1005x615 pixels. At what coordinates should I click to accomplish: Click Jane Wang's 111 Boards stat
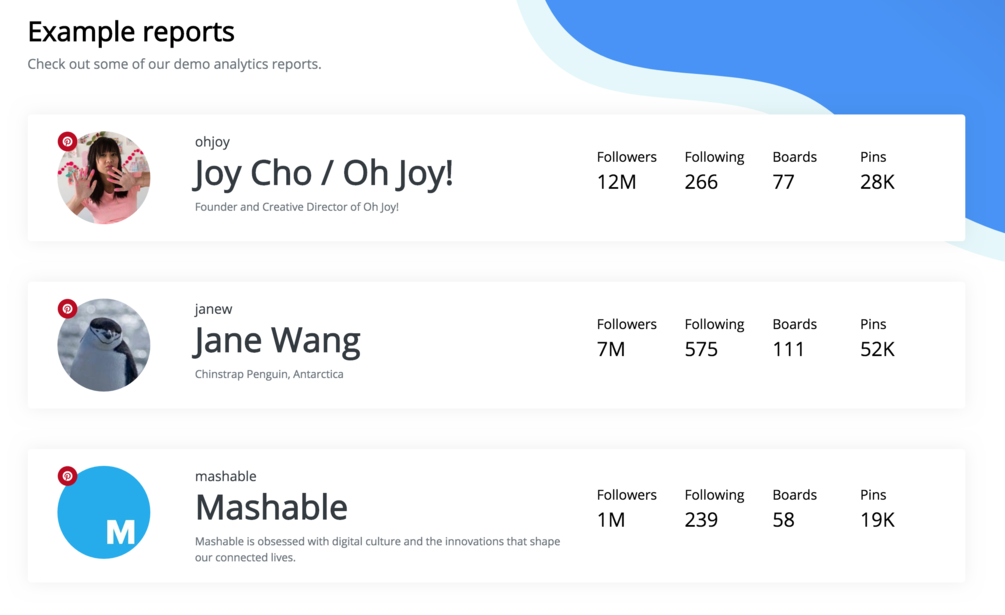tap(788, 349)
